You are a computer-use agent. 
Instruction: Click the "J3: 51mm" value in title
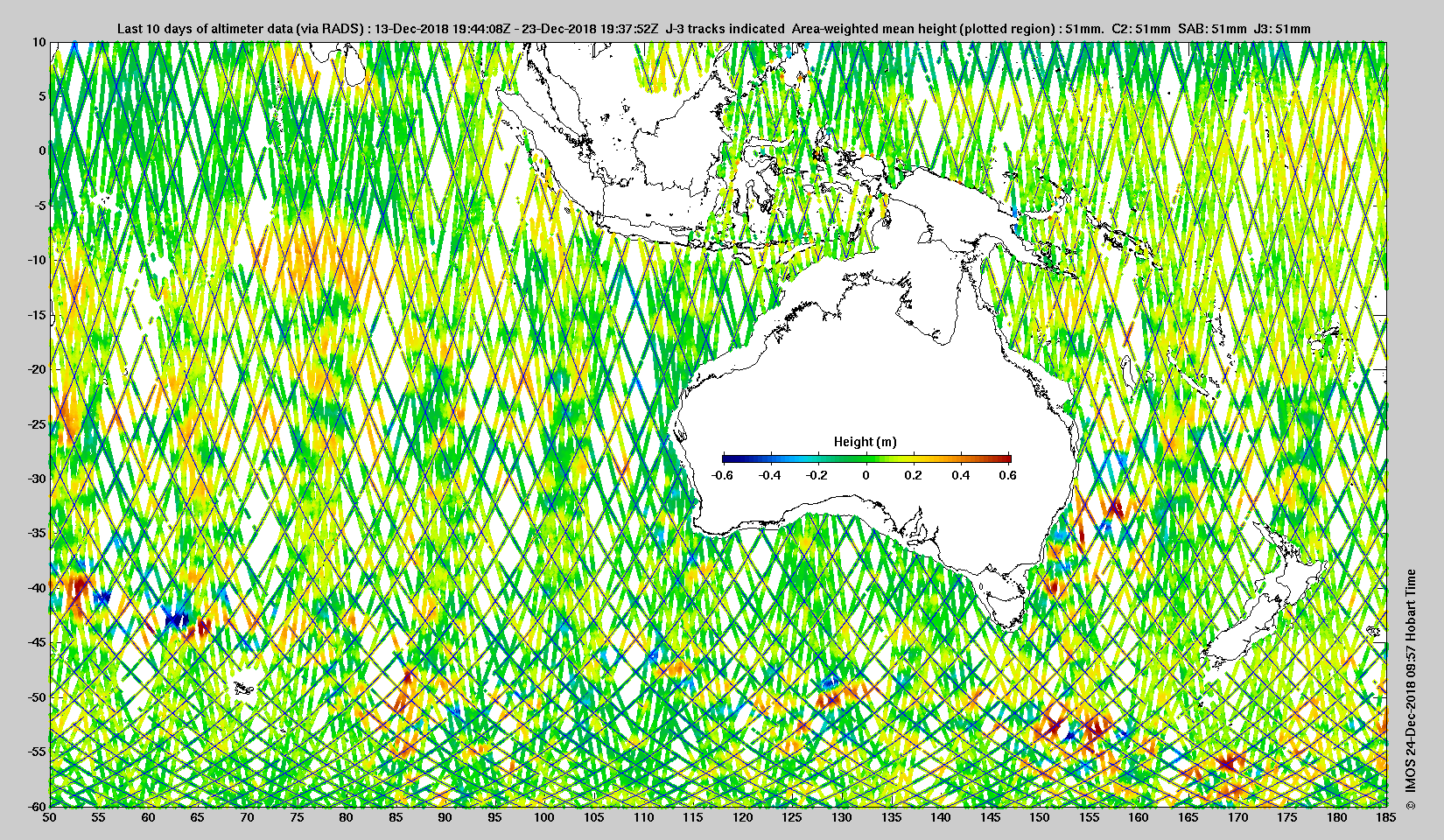(x=1282, y=28)
